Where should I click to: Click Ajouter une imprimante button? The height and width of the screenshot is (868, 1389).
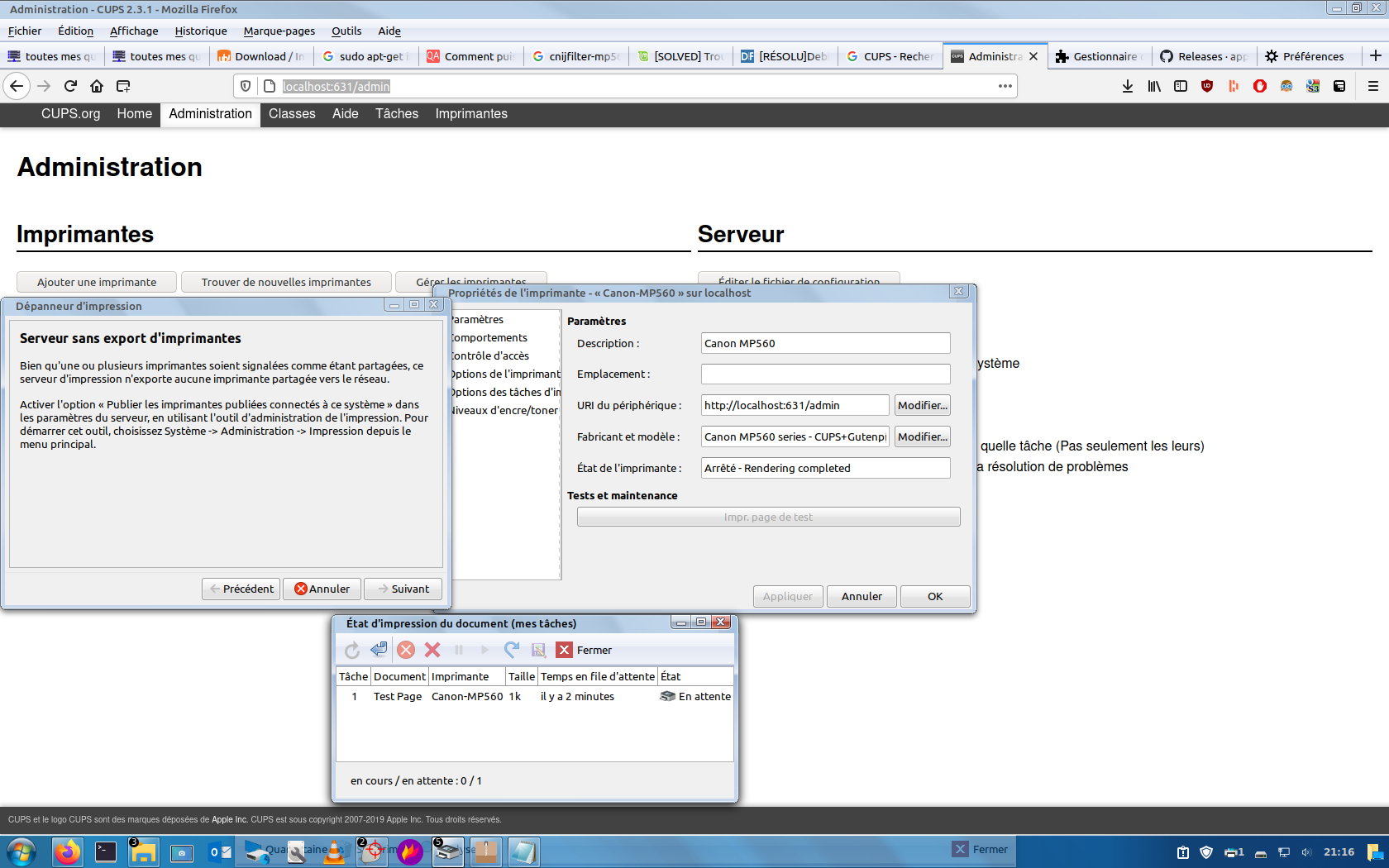click(x=97, y=282)
